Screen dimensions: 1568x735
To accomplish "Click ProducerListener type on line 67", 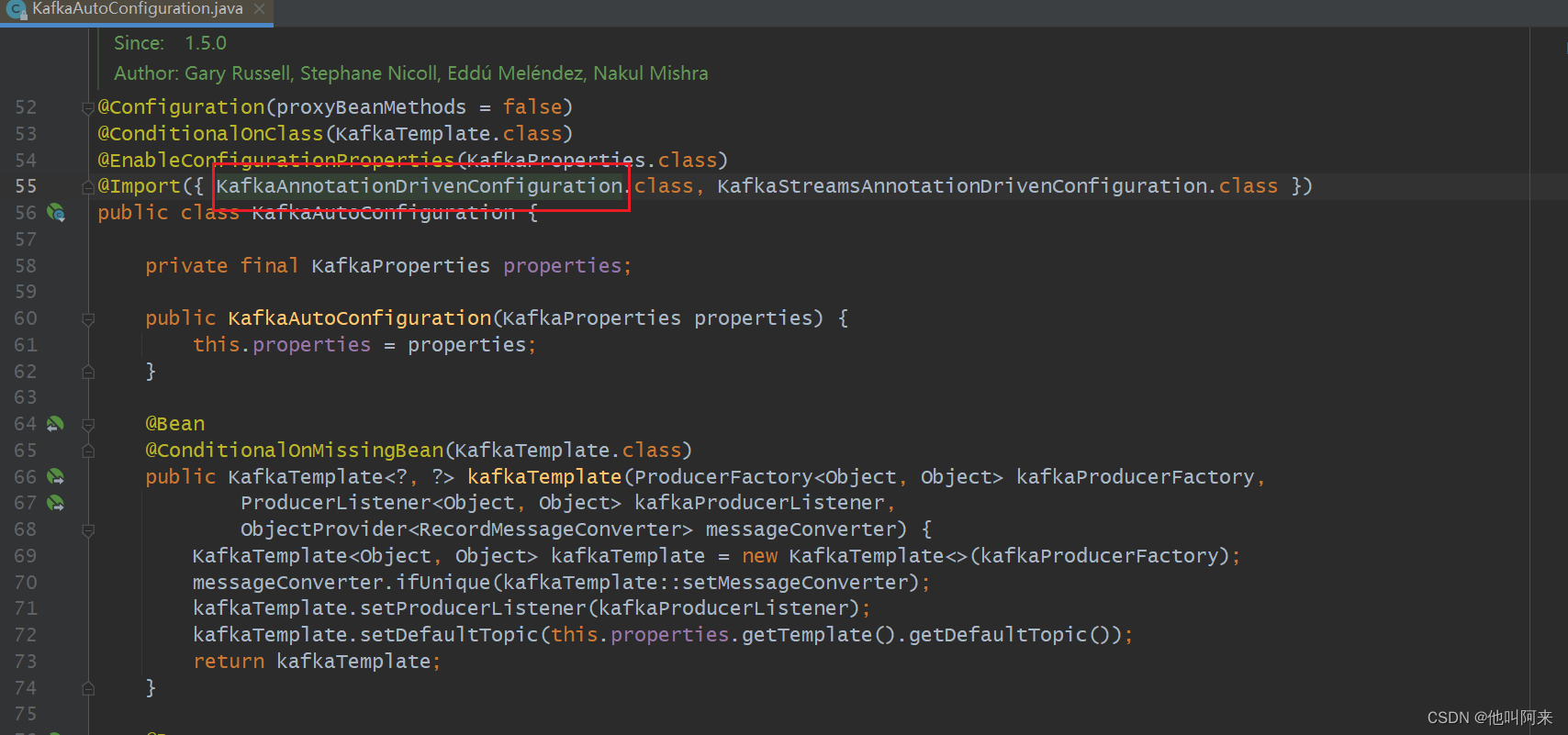I will (x=336, y=503).
